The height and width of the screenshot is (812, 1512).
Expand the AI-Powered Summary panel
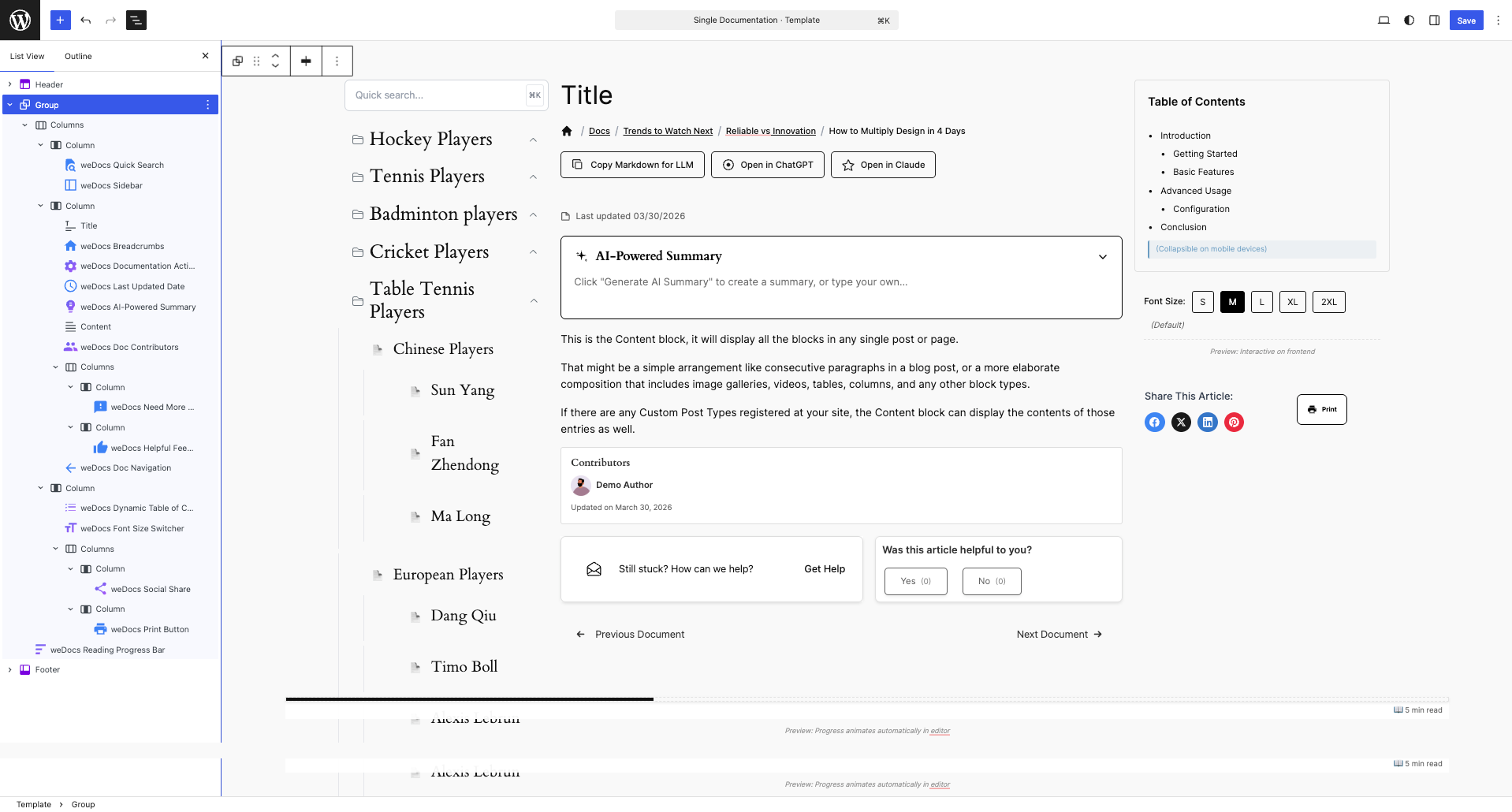[1102, 256]
